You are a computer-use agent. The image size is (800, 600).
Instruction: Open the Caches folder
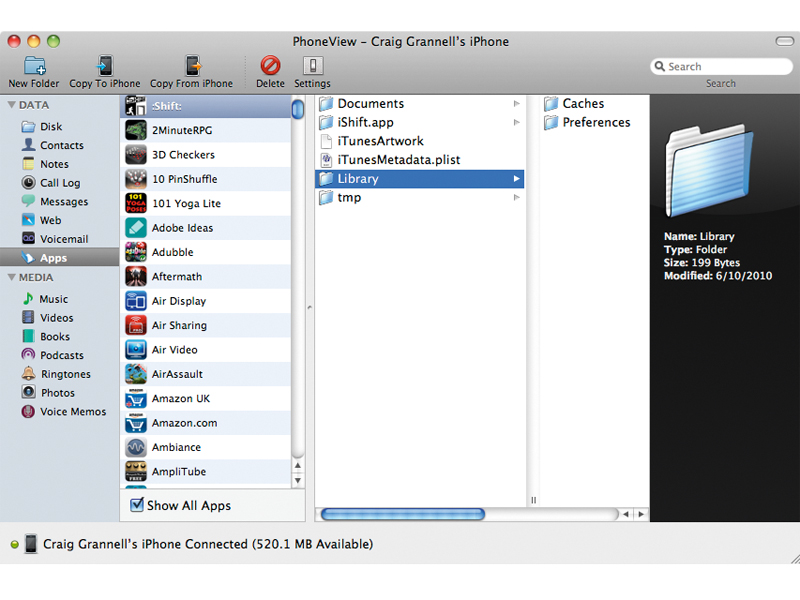click(x=574, y=104)
